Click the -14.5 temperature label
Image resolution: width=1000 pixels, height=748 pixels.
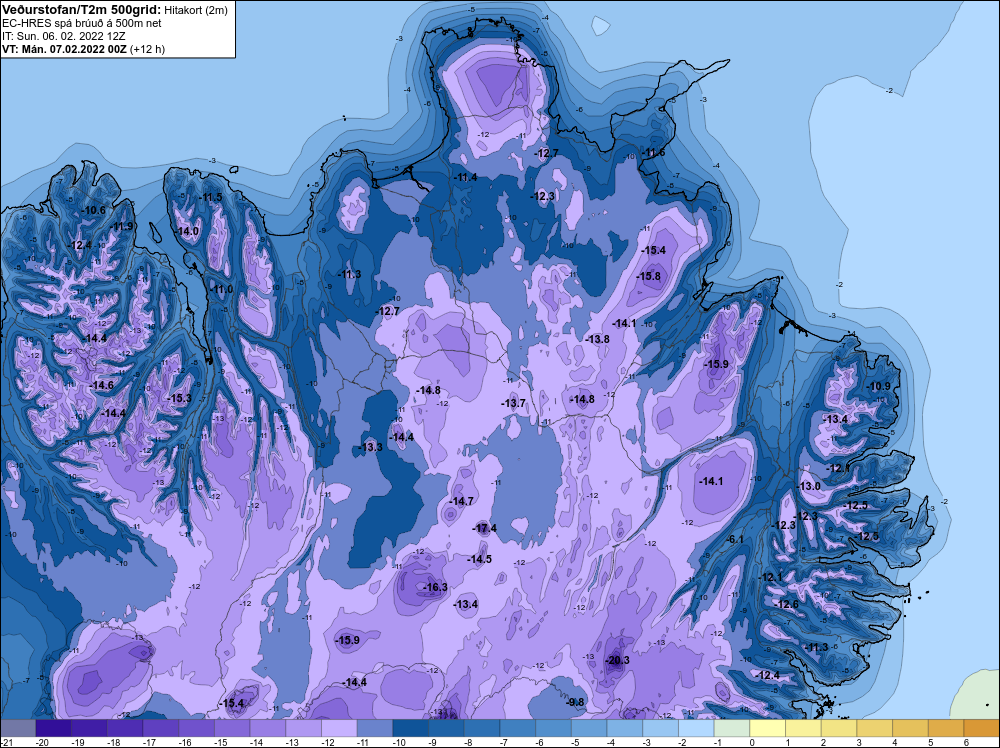click(480, 559)
